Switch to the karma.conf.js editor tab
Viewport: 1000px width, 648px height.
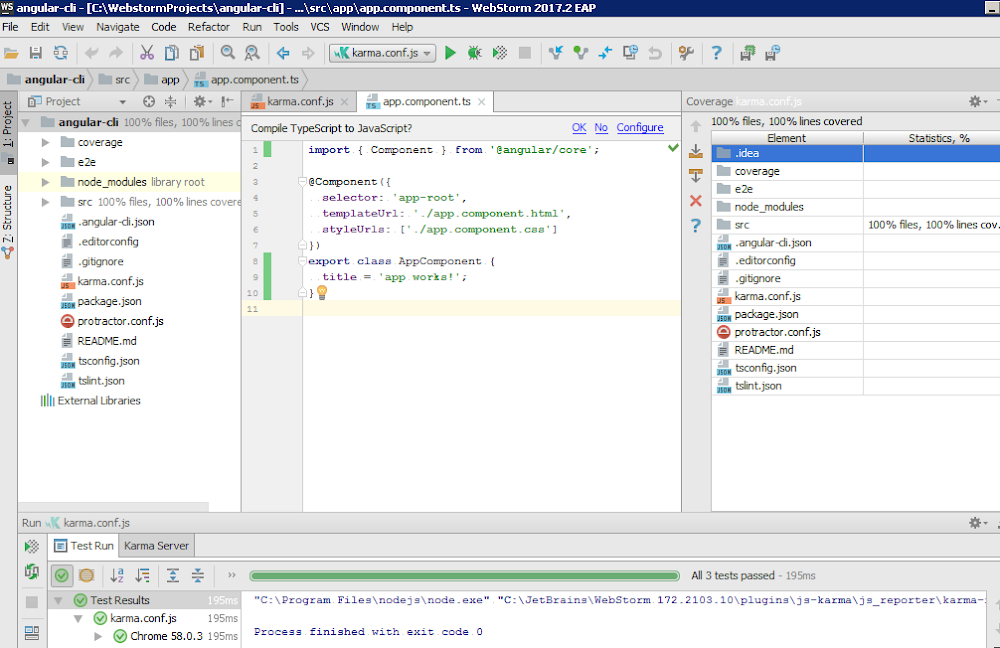(x=300, y=101)
